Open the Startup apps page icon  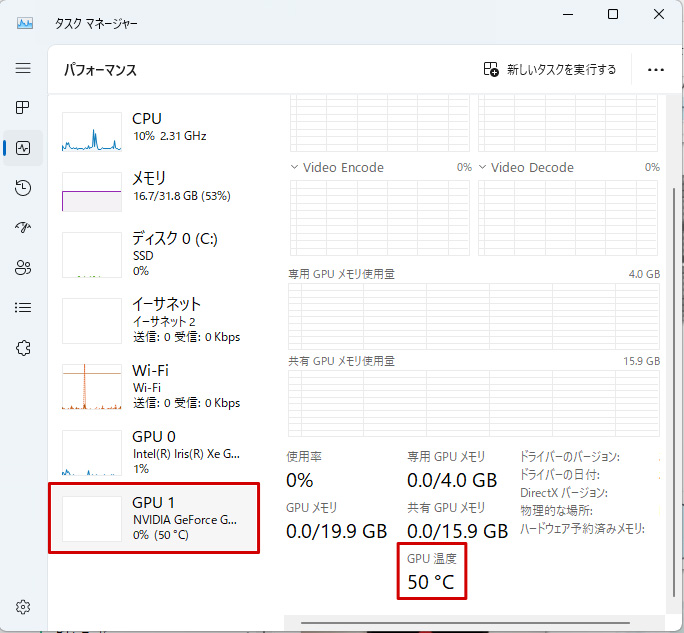click(x=23, y=228)
